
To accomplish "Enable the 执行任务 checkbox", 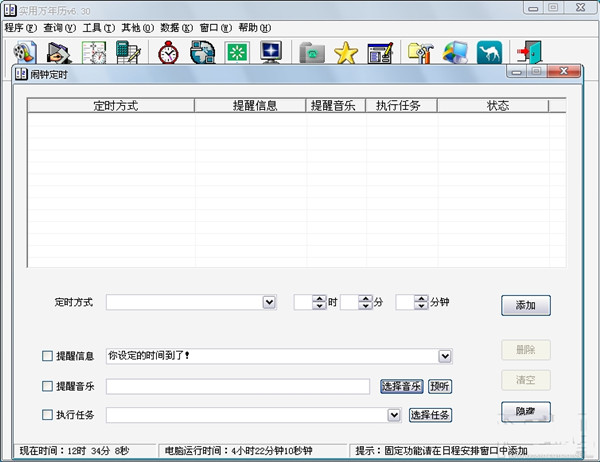I will click(47, 415).
